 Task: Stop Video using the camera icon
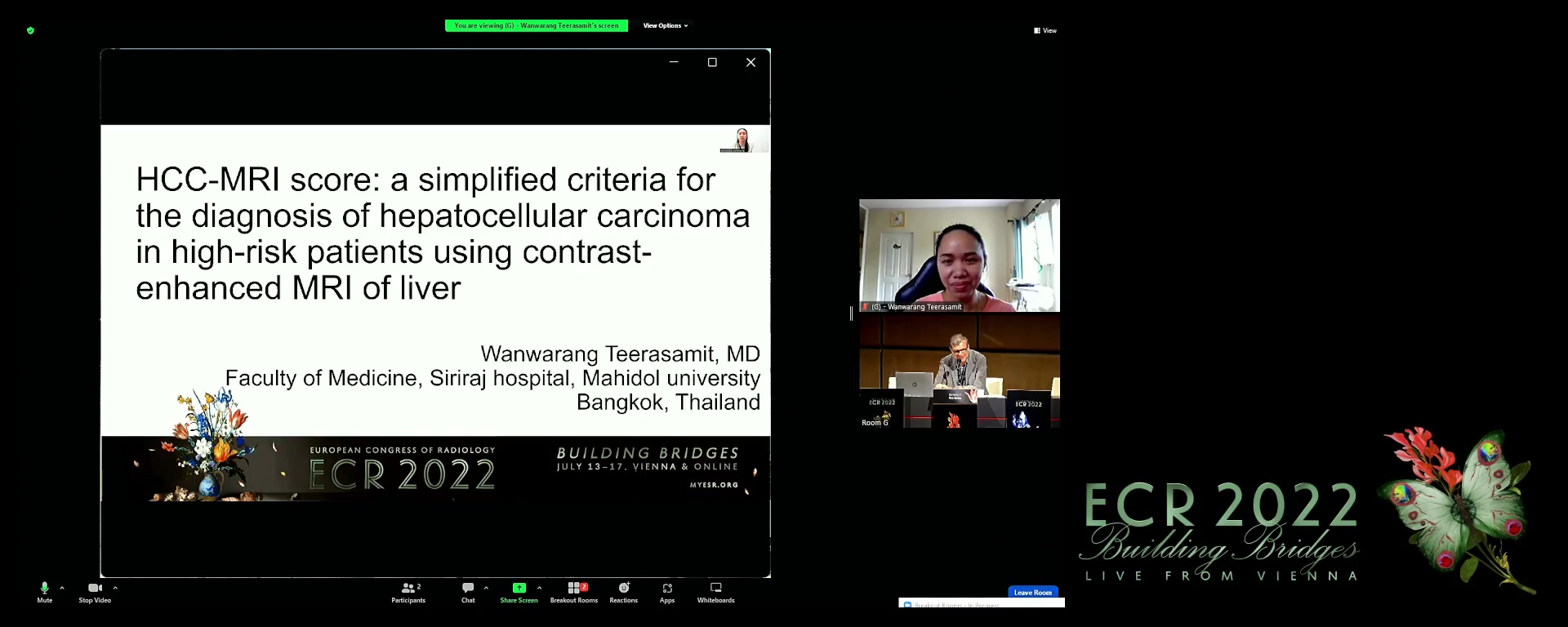95,593
